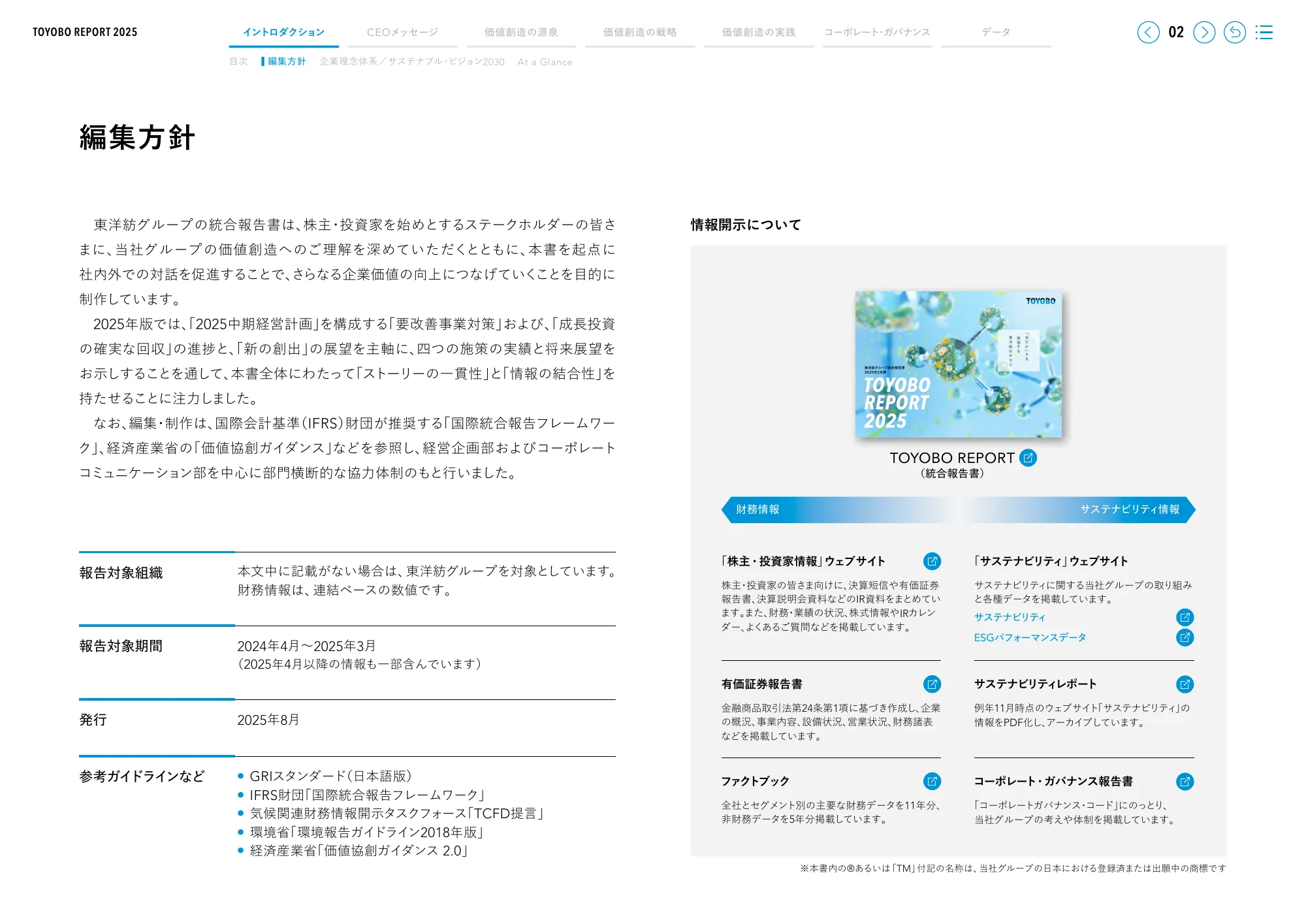The image size is (1306, 924).
Task: Go to the next page using the arrow icon
Action: [1203, 31]
